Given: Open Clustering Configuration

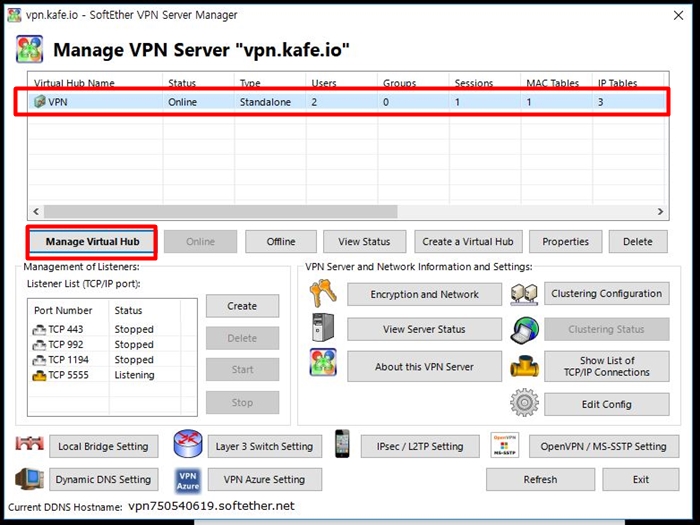Looking at the screenshot, I should pos(607,293).
